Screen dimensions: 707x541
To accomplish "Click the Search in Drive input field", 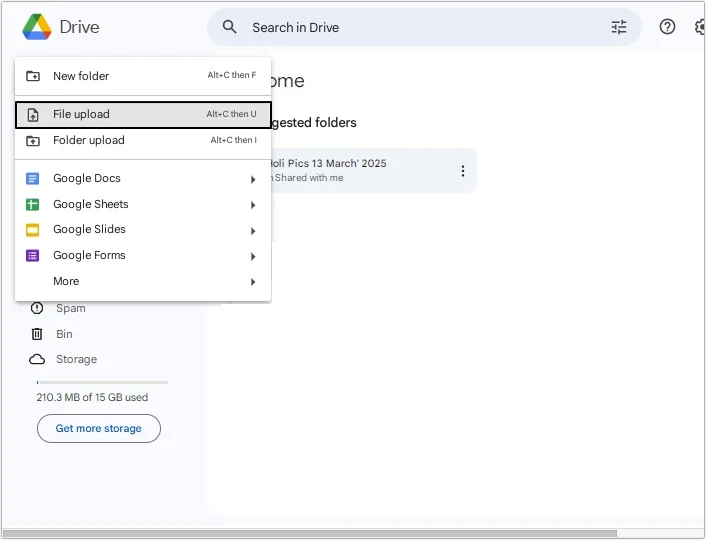I will 424,28.
